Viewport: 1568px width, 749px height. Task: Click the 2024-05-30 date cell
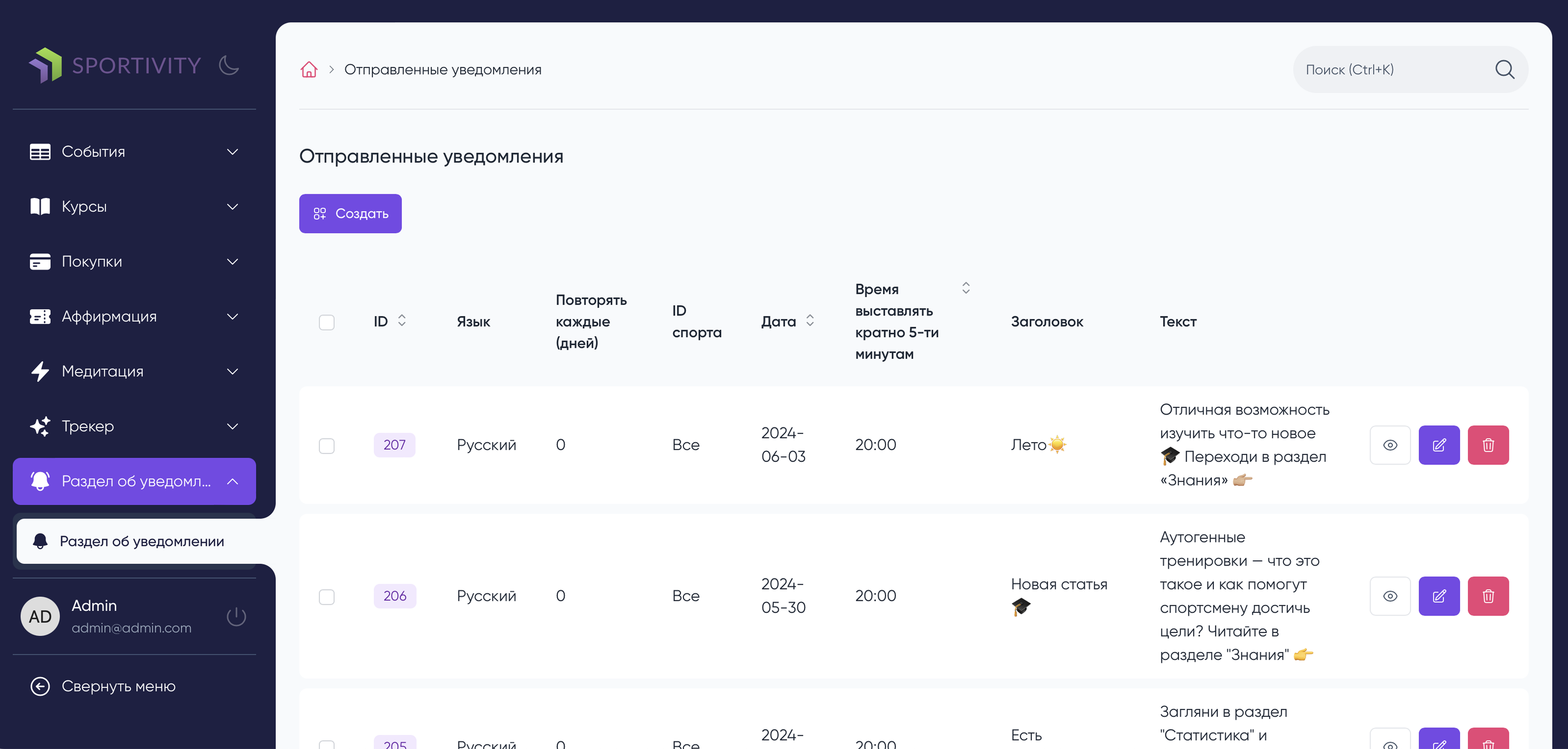tap(783, 596)
